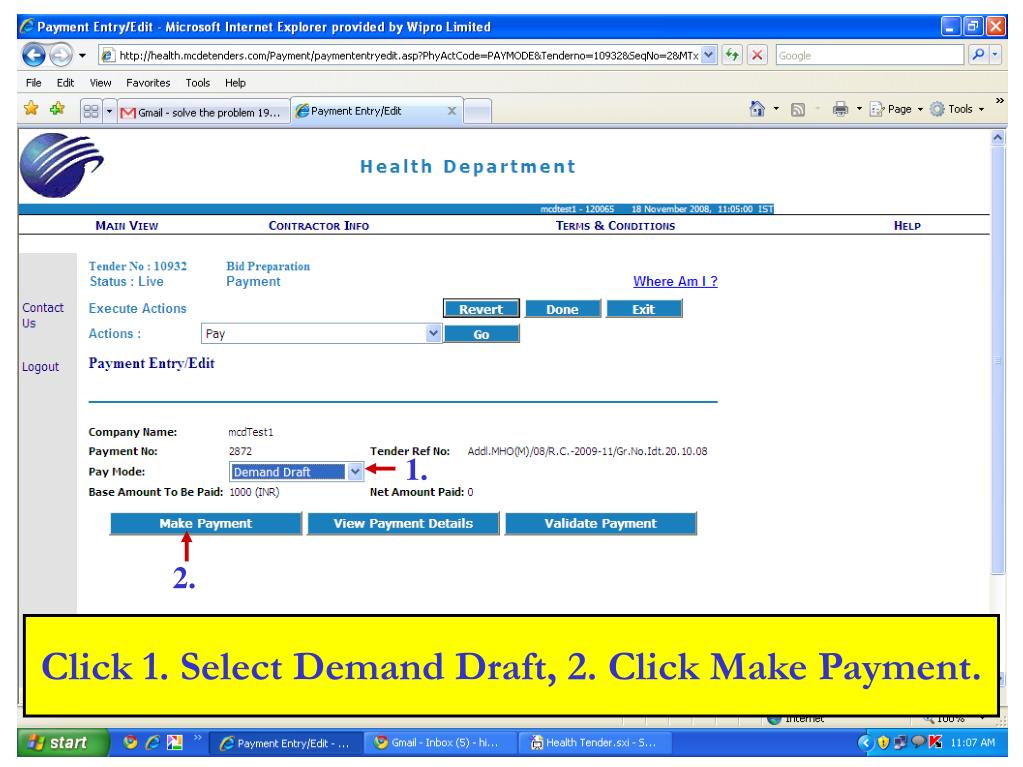This screenshot has height=767, width=1023.
Task: Click the Done button
Action: tap(562, 309)
